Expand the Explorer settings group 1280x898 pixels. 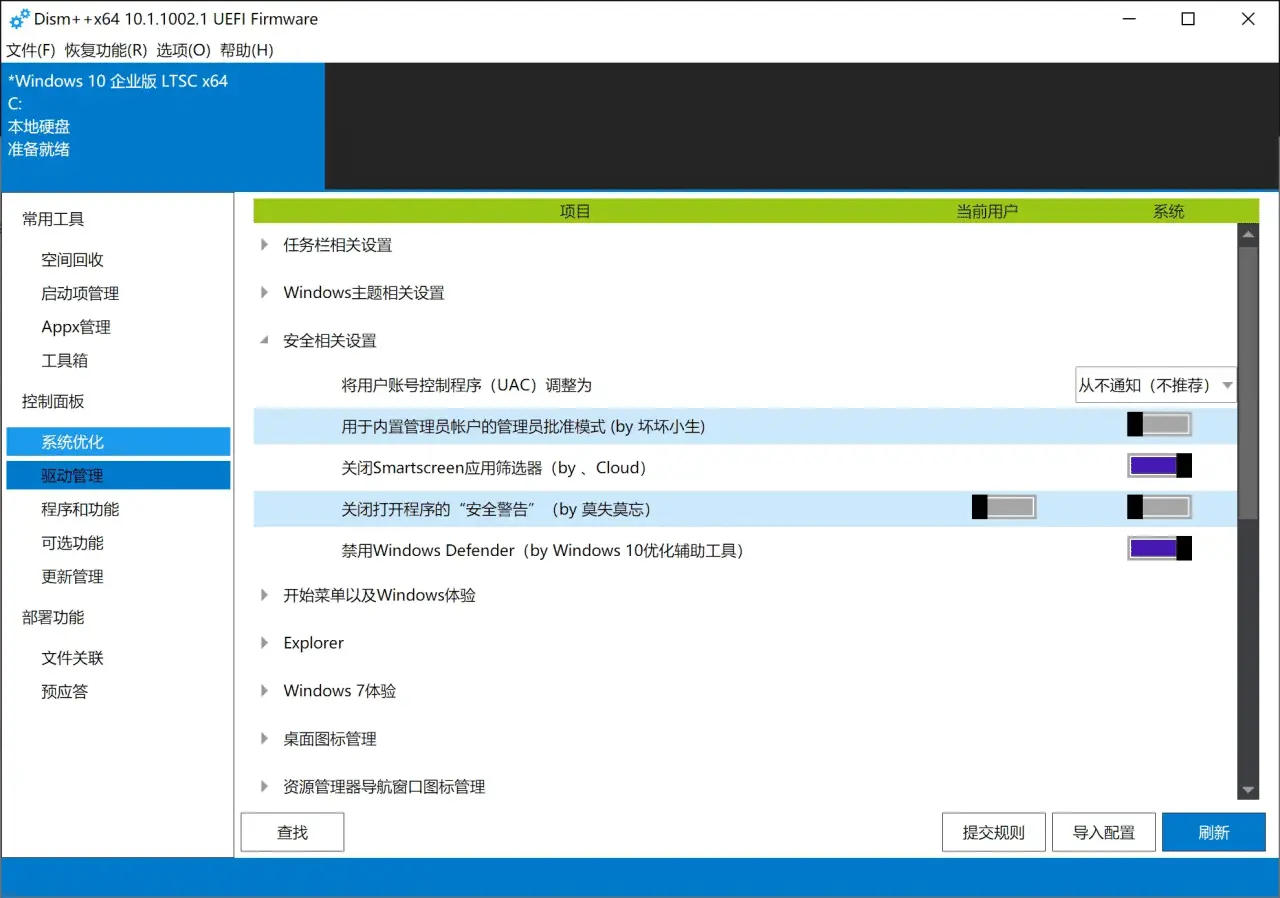[265, 643]
